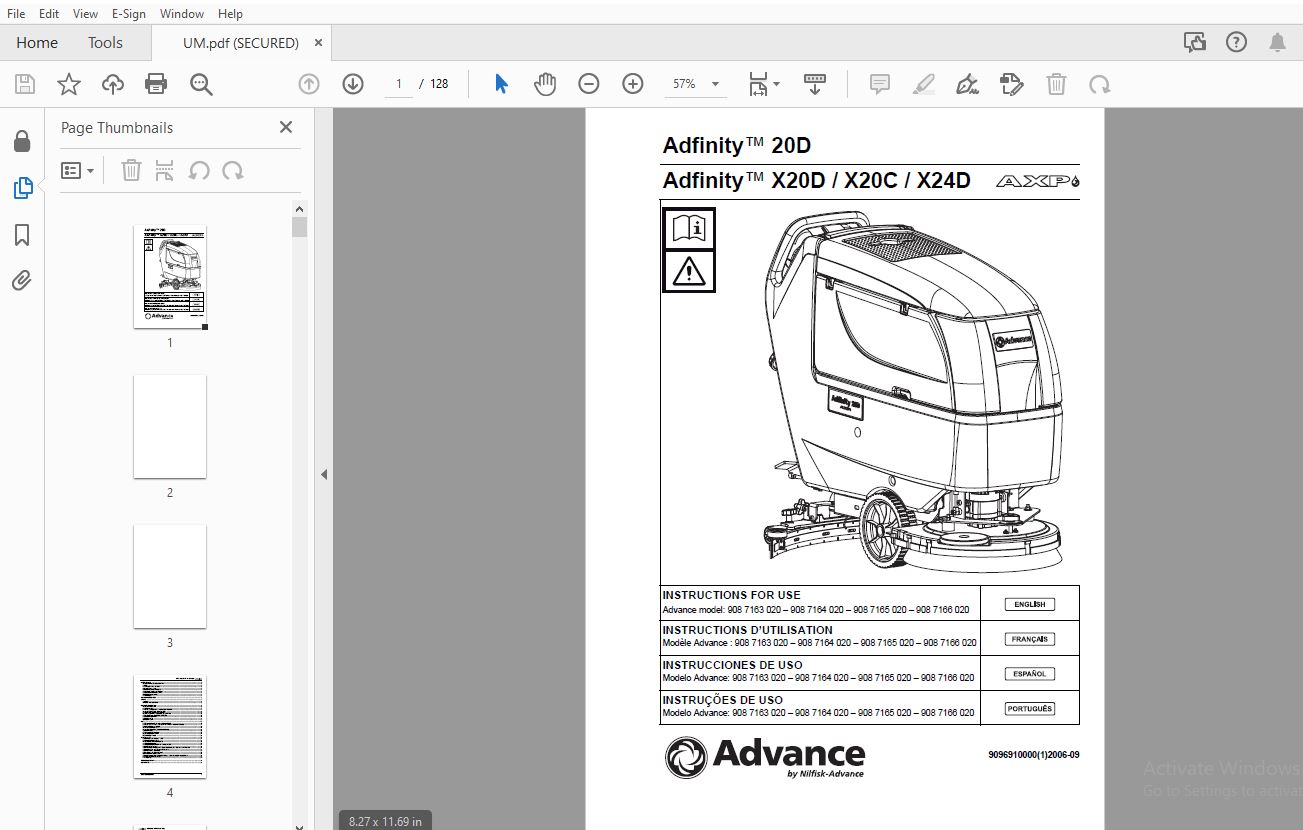Go to the next page with the down arrow
Screen dimensions: 1303x830
353,85
